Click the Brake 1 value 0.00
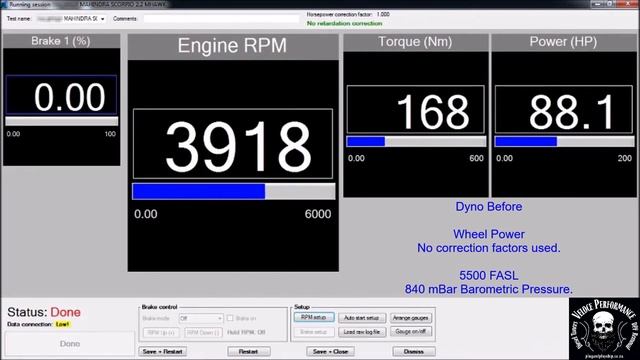 click(x=70, y=97)
